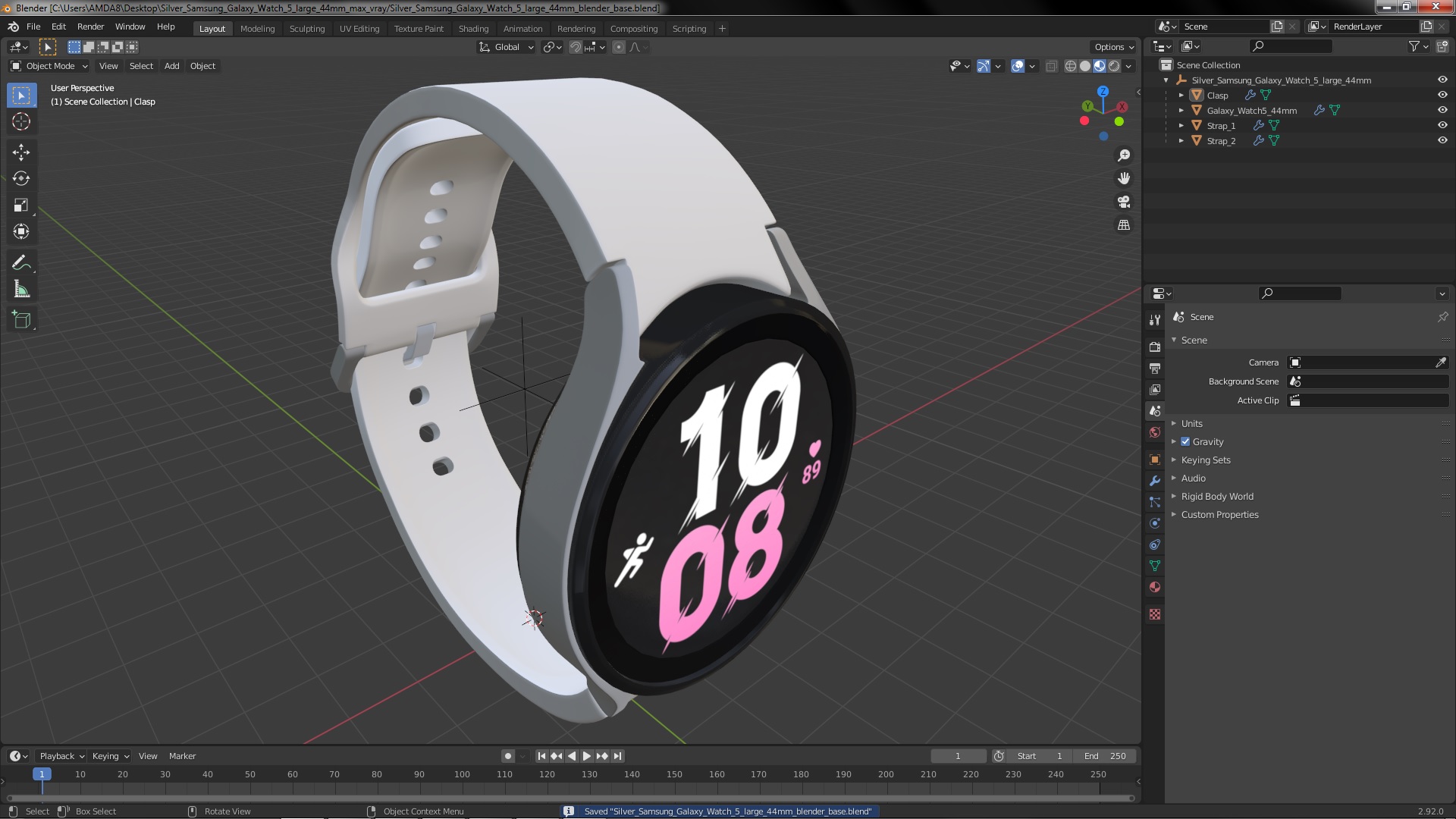Screen dimensions: 1456x819
Task: Toggle snapping magnet in header
Action: point(576,47)
